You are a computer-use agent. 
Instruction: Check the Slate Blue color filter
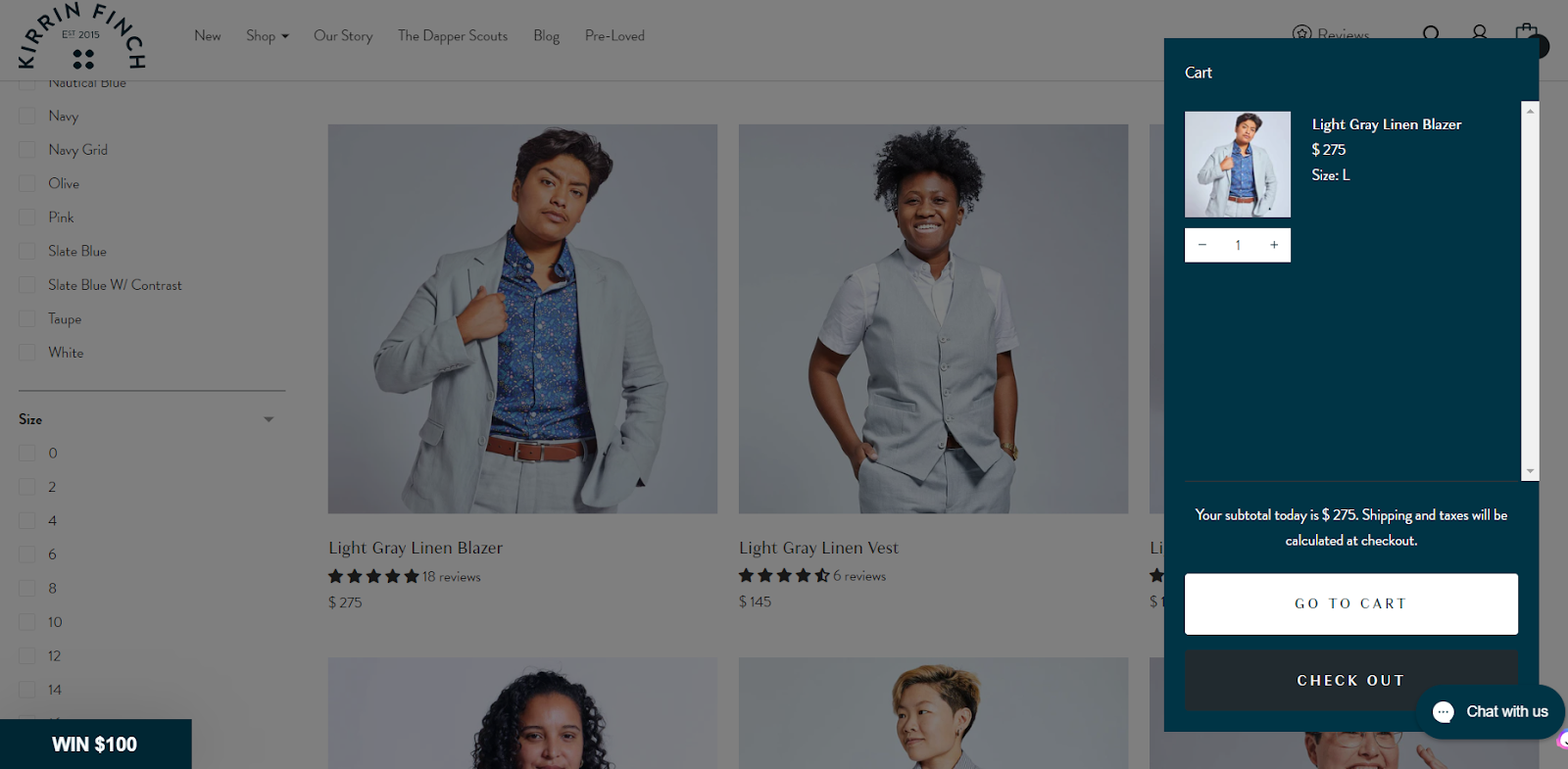click(27, 252)
